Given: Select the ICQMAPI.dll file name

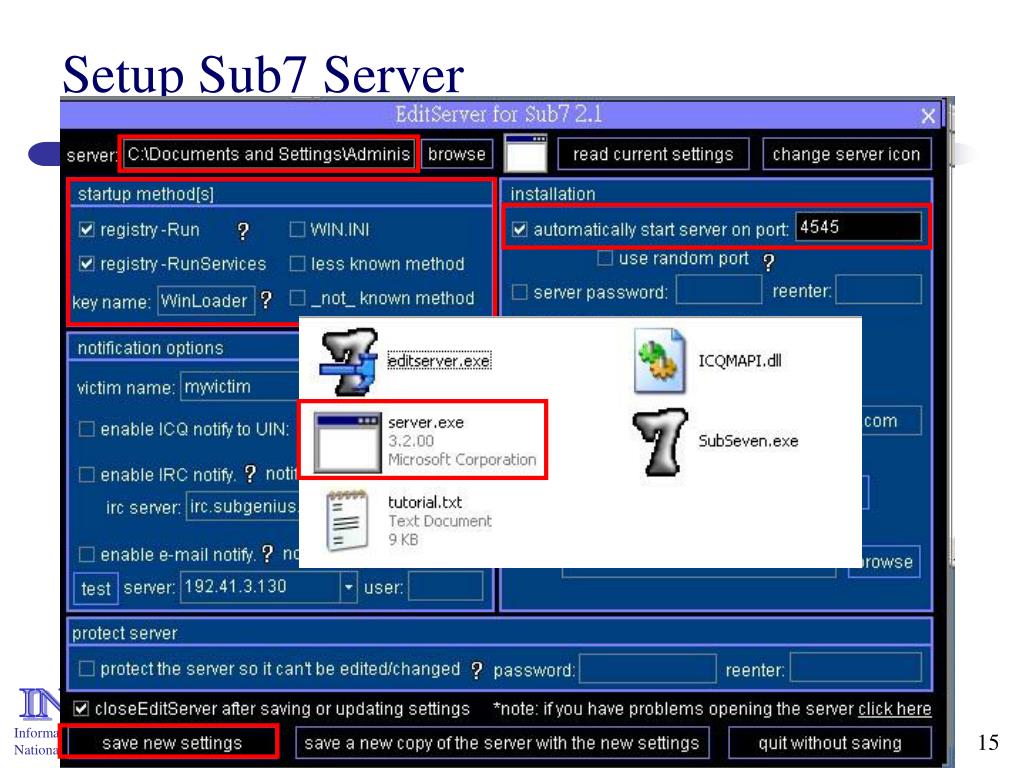Looking at the screenshot, I should click(x=740, y=361).
